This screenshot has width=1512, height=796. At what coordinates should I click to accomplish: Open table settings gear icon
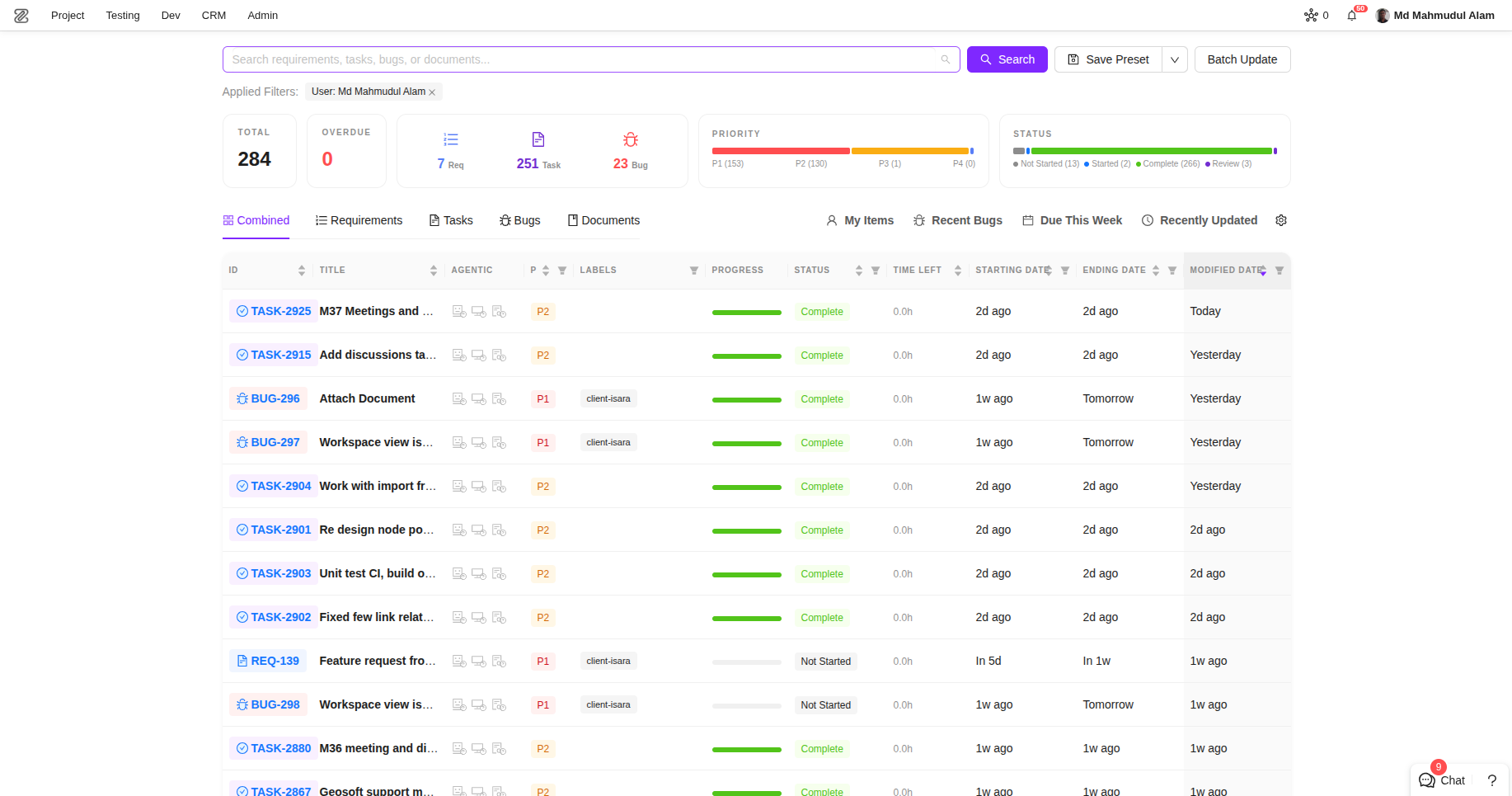pyautogui.click(x=1281, y=220)
